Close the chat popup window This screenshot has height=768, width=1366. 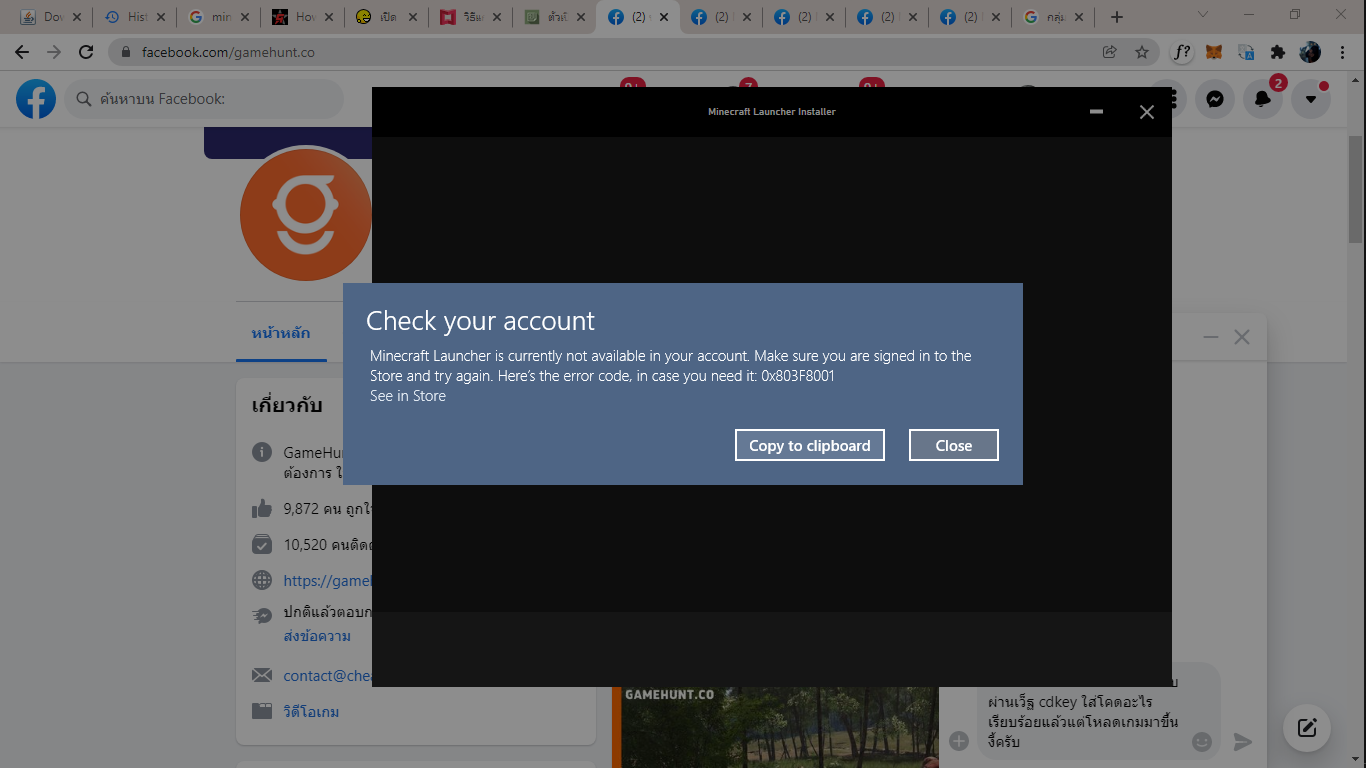point(1242,337)
